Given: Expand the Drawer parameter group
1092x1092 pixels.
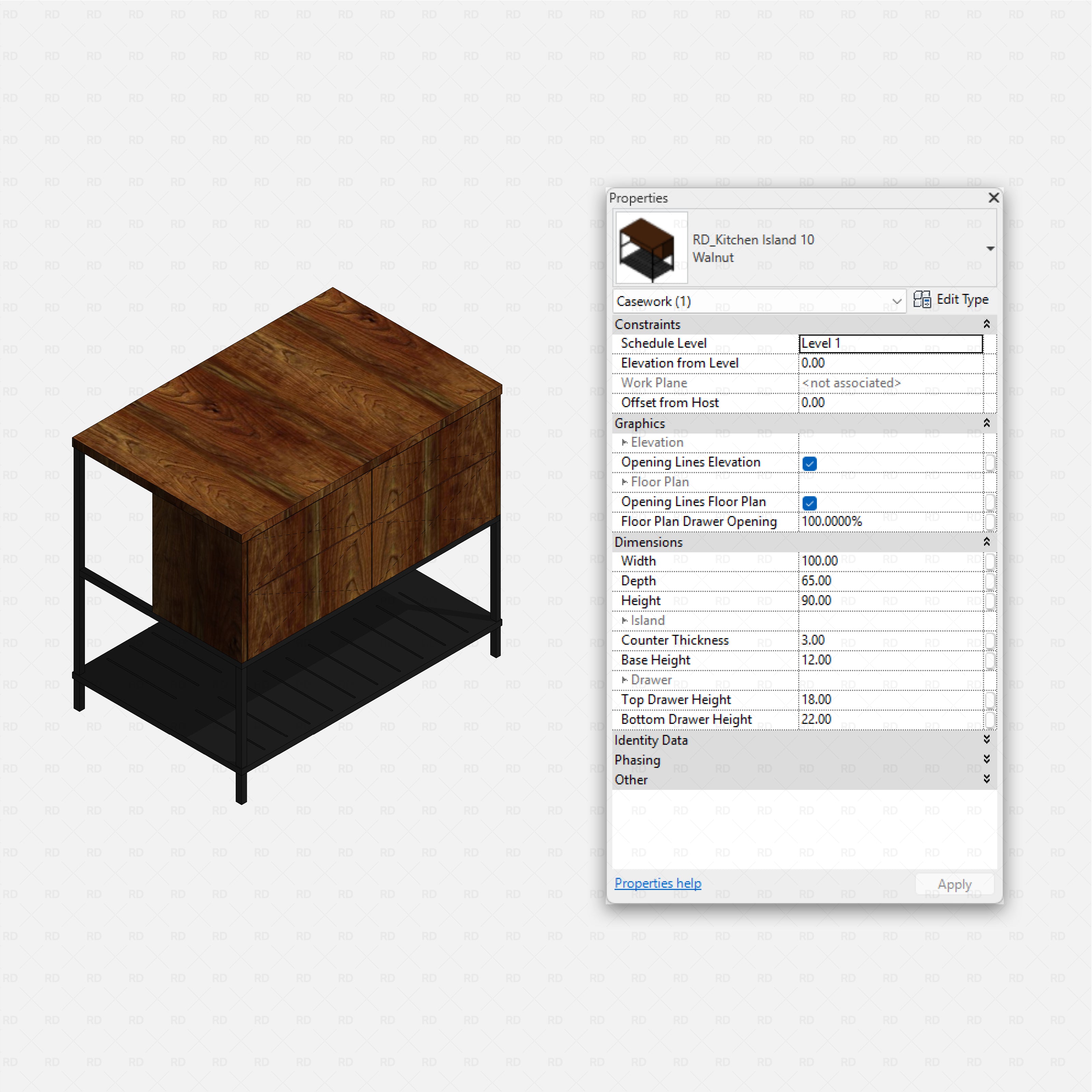Looking at the screenshot, I should [x=624, y=680].
